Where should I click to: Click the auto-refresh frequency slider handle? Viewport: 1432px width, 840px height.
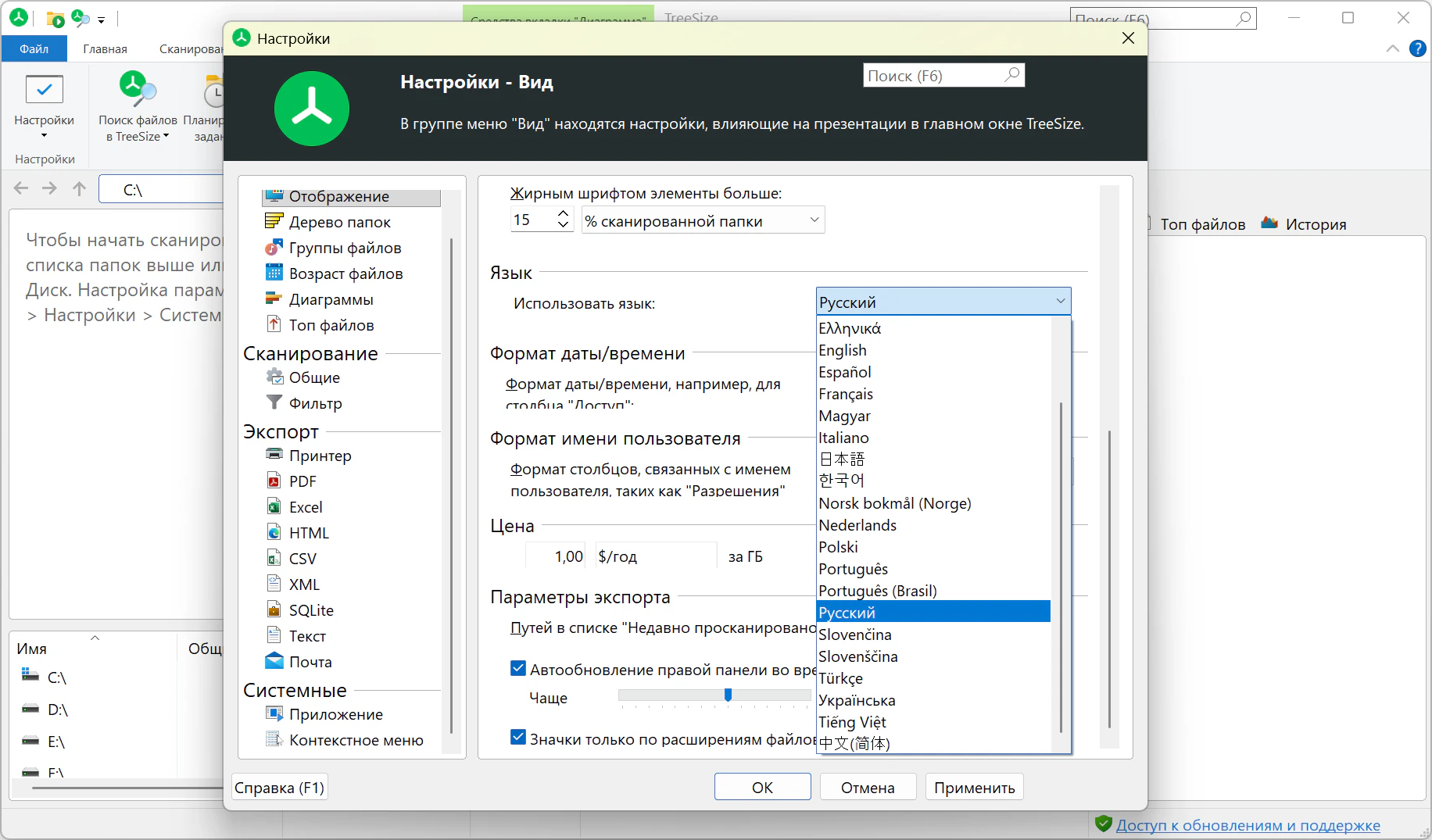728,695
